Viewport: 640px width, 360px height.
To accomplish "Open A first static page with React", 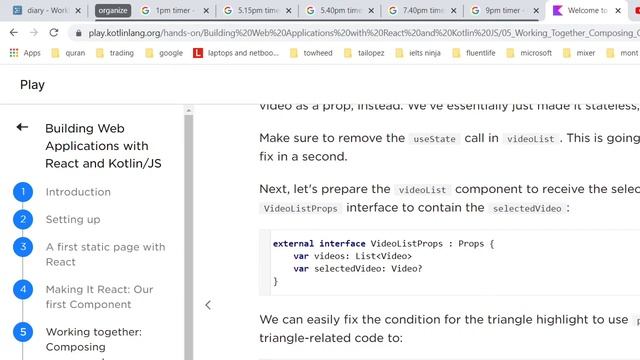I will click(105, 254).
